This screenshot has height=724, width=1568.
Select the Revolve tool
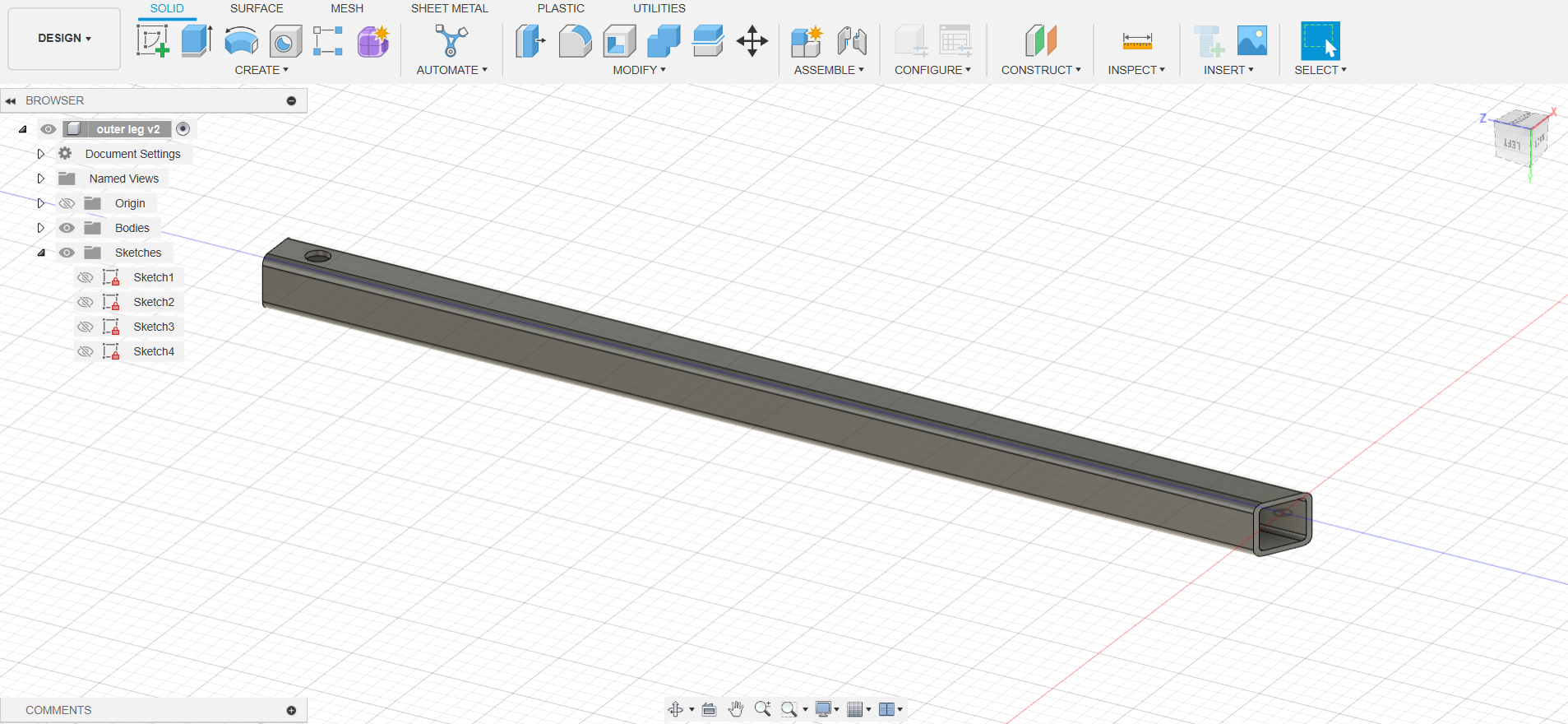(x=241, y=40)
